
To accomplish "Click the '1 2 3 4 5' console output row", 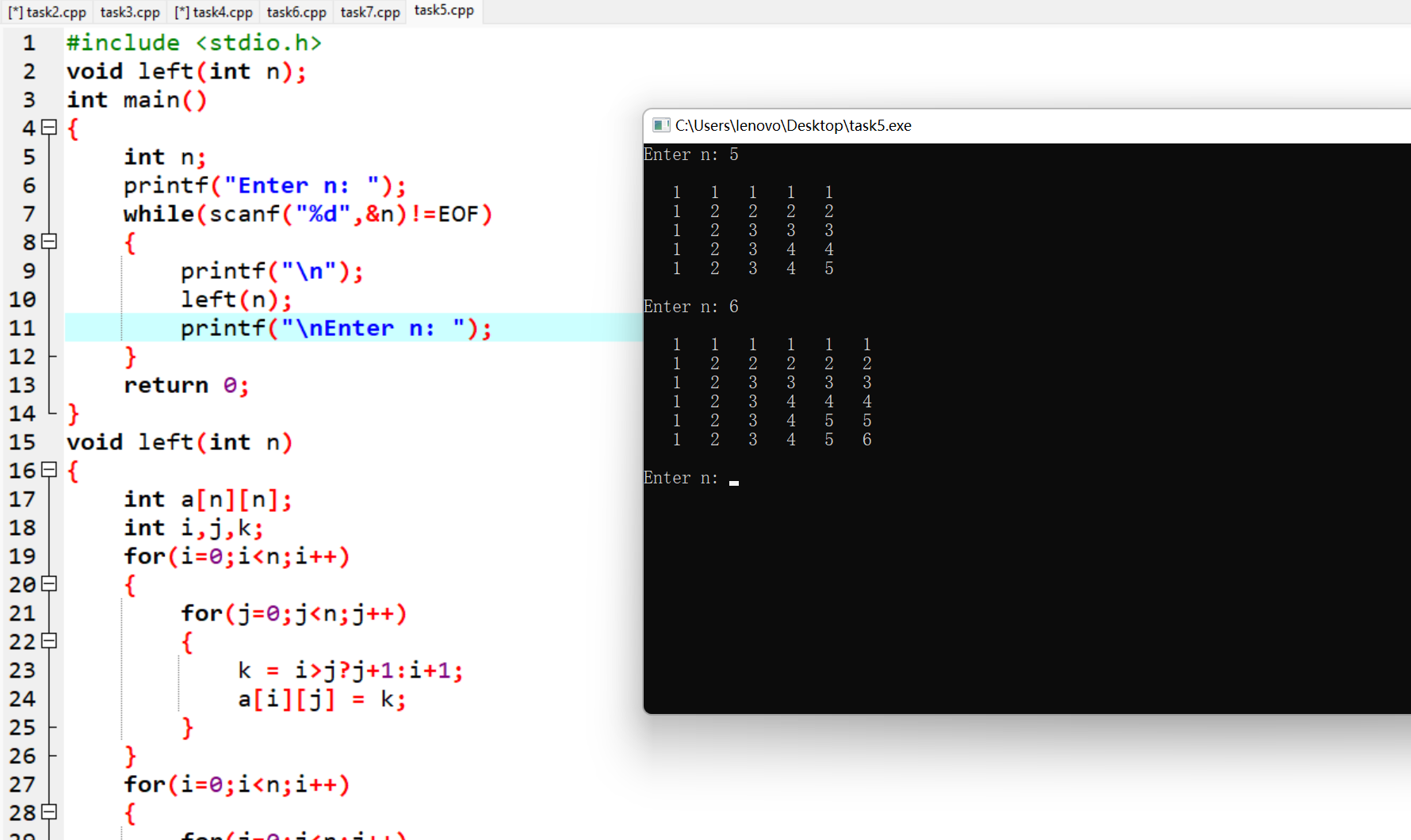I will point(753,269).
